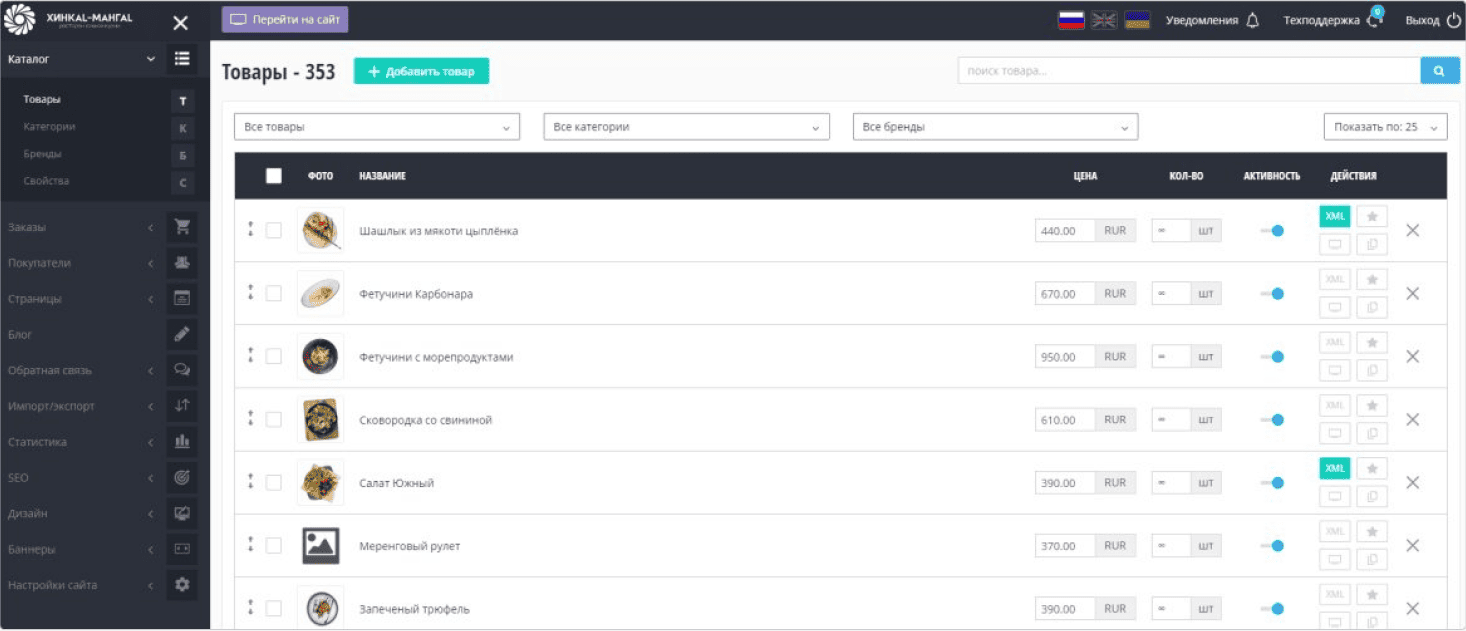
Task: Open the Statistics bar chart icon
Action: coord(182,441)
